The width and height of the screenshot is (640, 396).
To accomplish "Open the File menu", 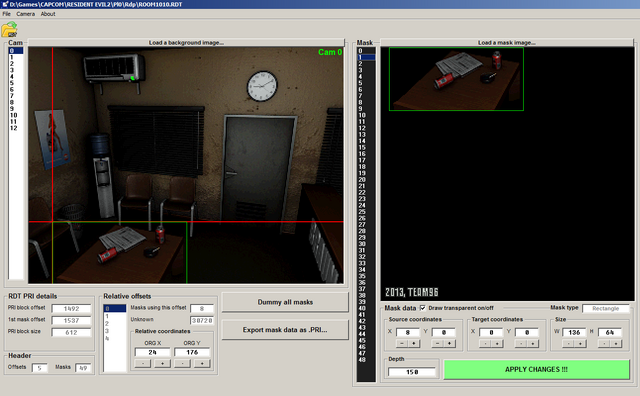I will coord(7,14).
